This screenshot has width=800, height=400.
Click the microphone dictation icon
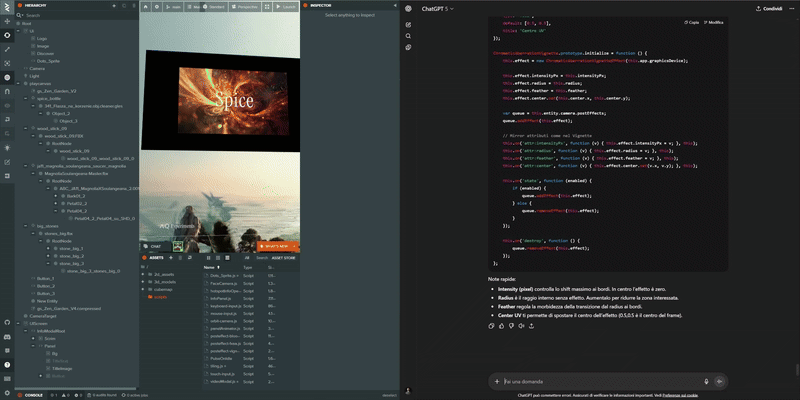click(706, 381)
